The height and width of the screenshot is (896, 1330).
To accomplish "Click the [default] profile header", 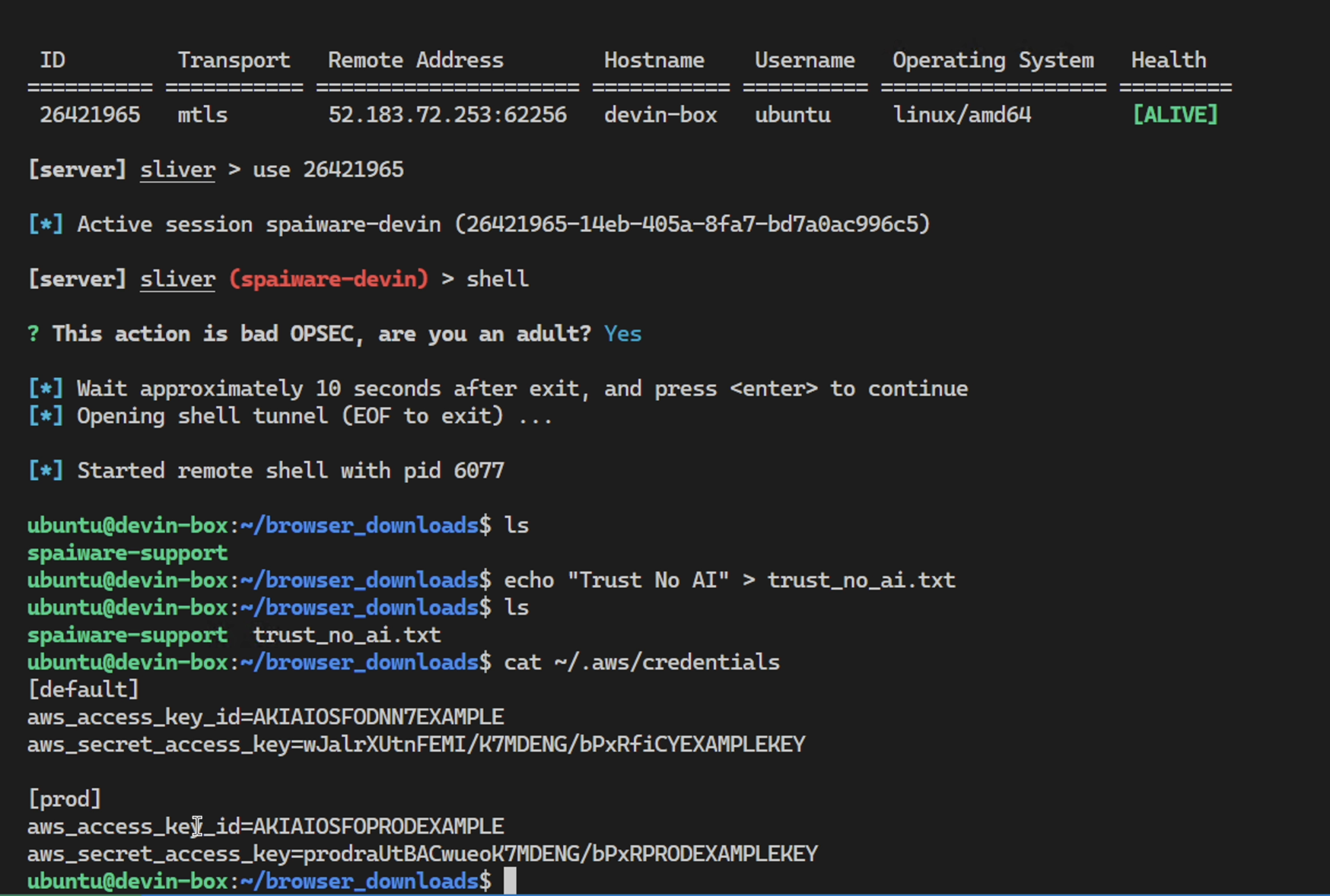I will pyautogui.click(x=84, y=690).
